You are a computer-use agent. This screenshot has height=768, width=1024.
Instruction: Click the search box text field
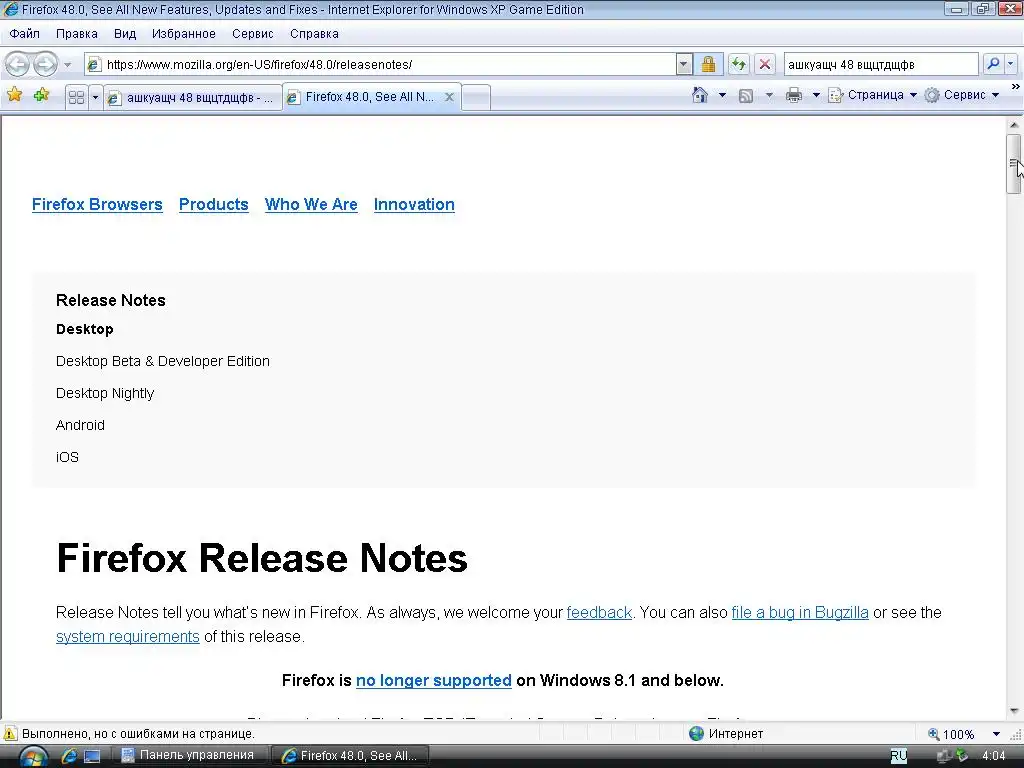click(881, 64)
